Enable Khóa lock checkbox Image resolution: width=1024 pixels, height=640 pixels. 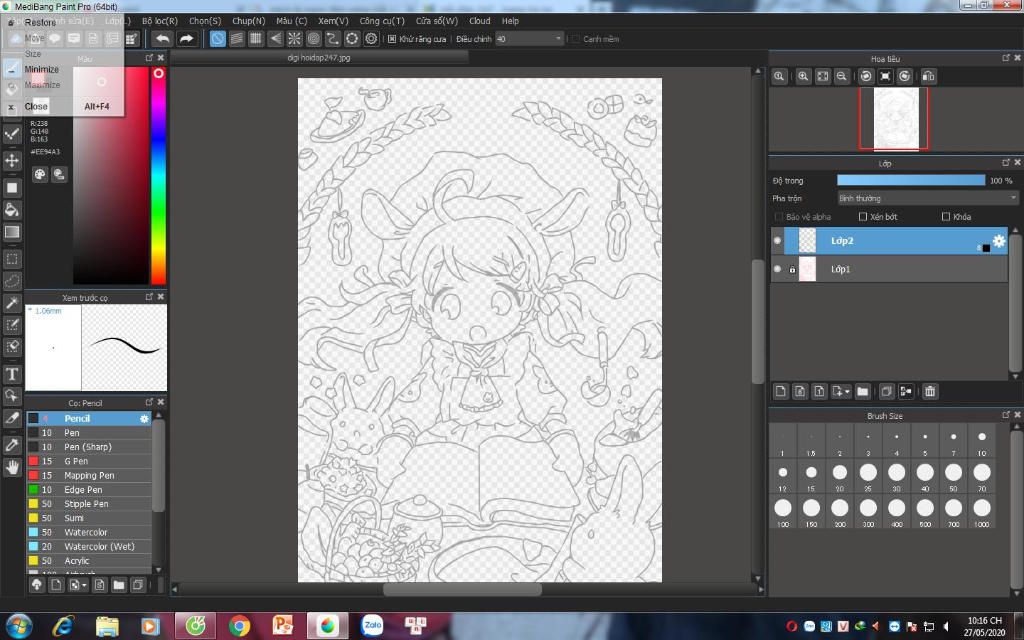[x=946, y=217]
